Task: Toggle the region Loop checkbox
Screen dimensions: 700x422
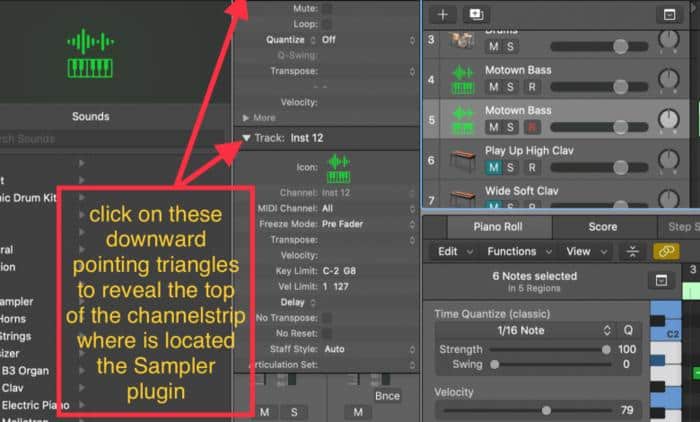Action: pyautogui.click(x=327, y=24)
